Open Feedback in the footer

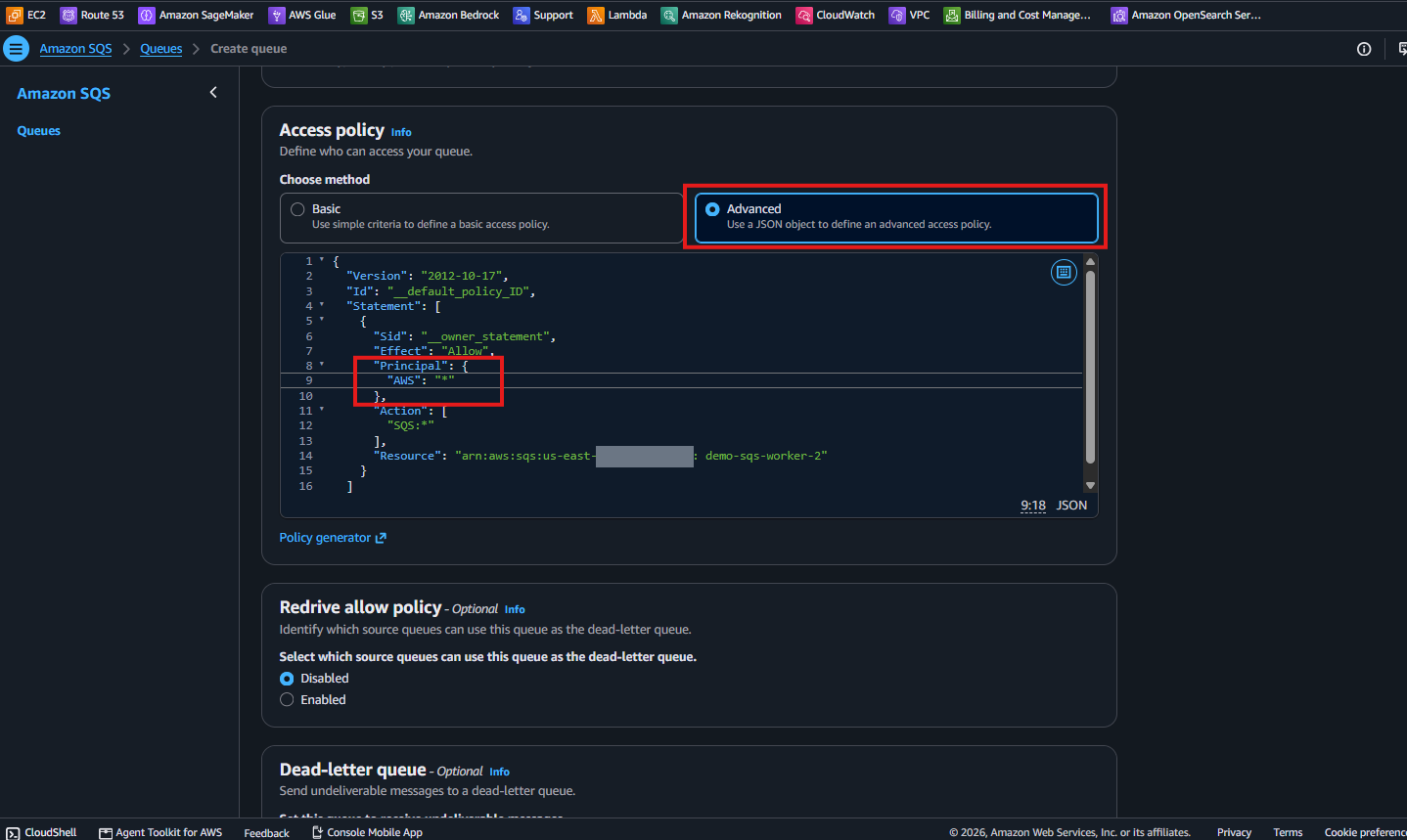click(266, 833)
